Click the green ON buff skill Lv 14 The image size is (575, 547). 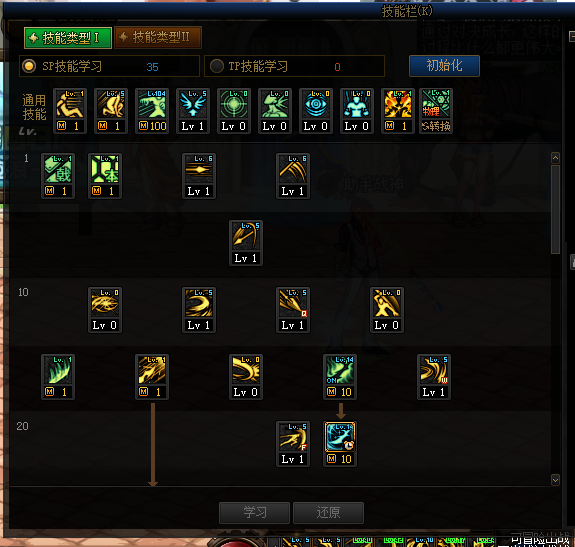(340, 370)
